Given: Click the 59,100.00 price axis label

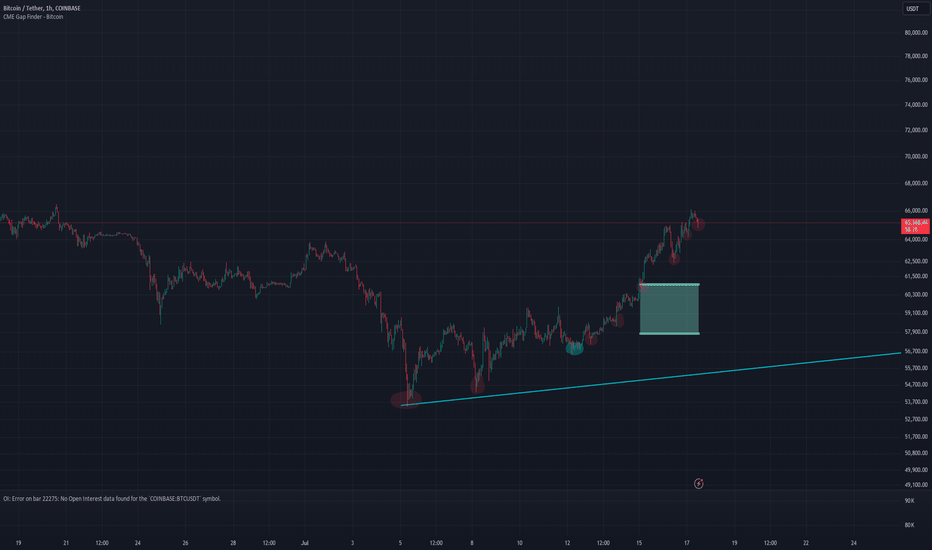Looking at the screenshot, I should click(x=916, y=313).
